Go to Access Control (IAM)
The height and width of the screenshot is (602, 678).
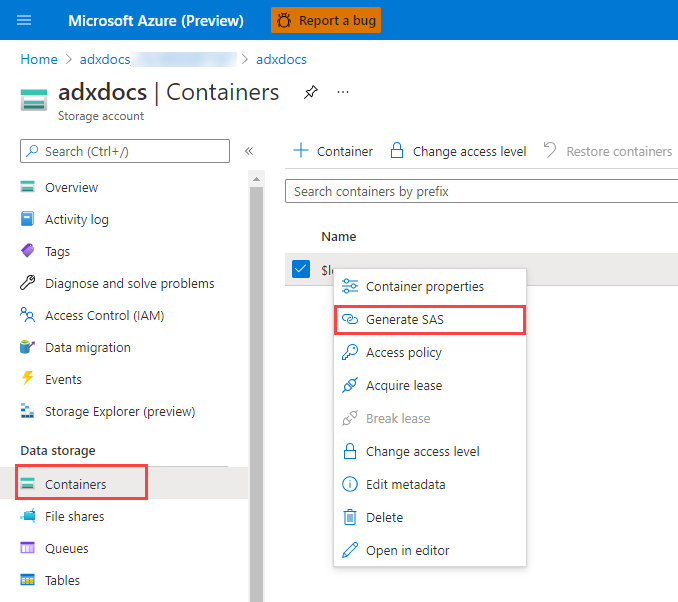tap(104, 315)
